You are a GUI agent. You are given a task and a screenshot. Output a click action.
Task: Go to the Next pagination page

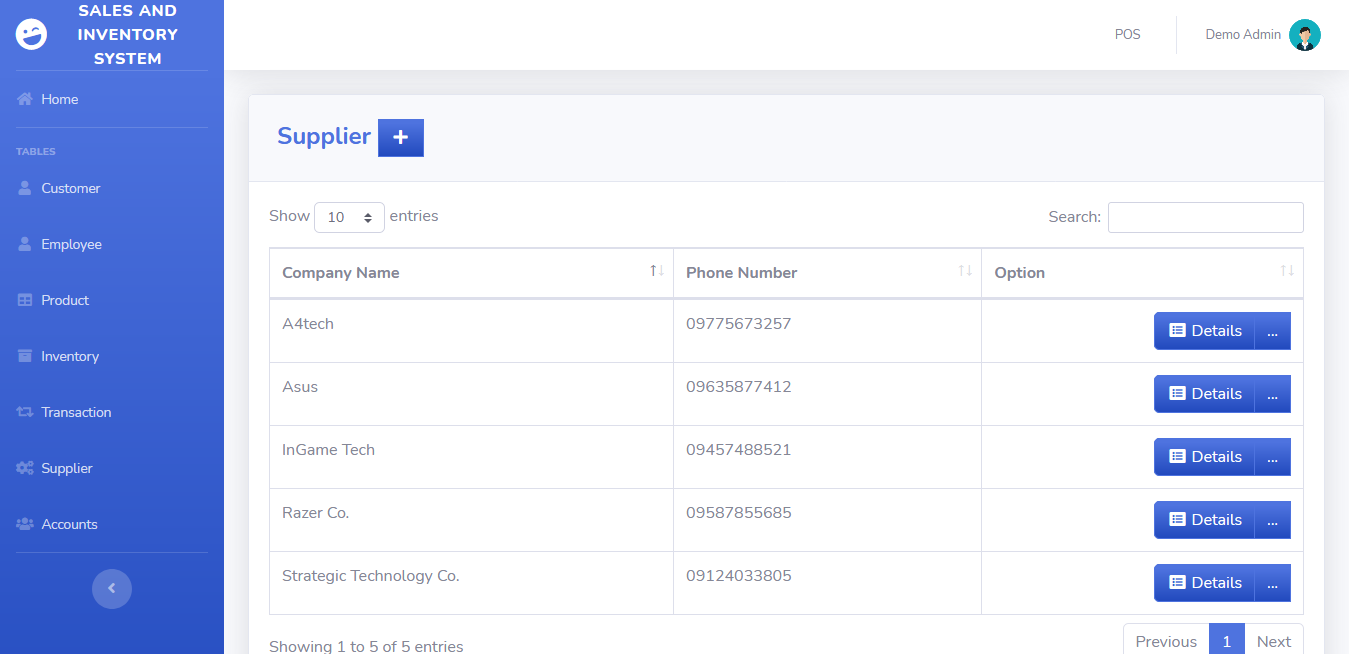pos(1274,641)
